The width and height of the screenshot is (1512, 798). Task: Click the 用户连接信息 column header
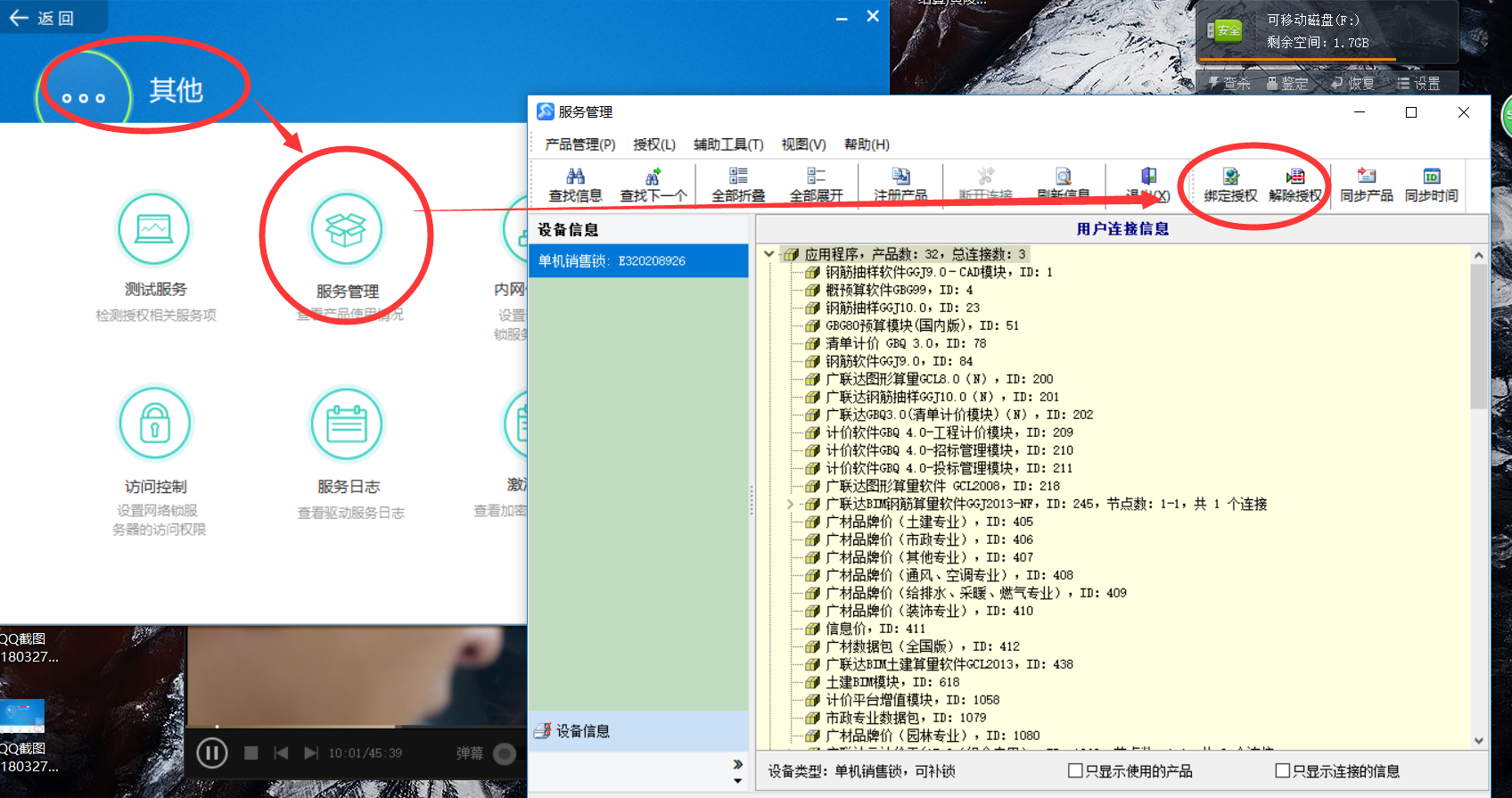[x=1122, y=229]
